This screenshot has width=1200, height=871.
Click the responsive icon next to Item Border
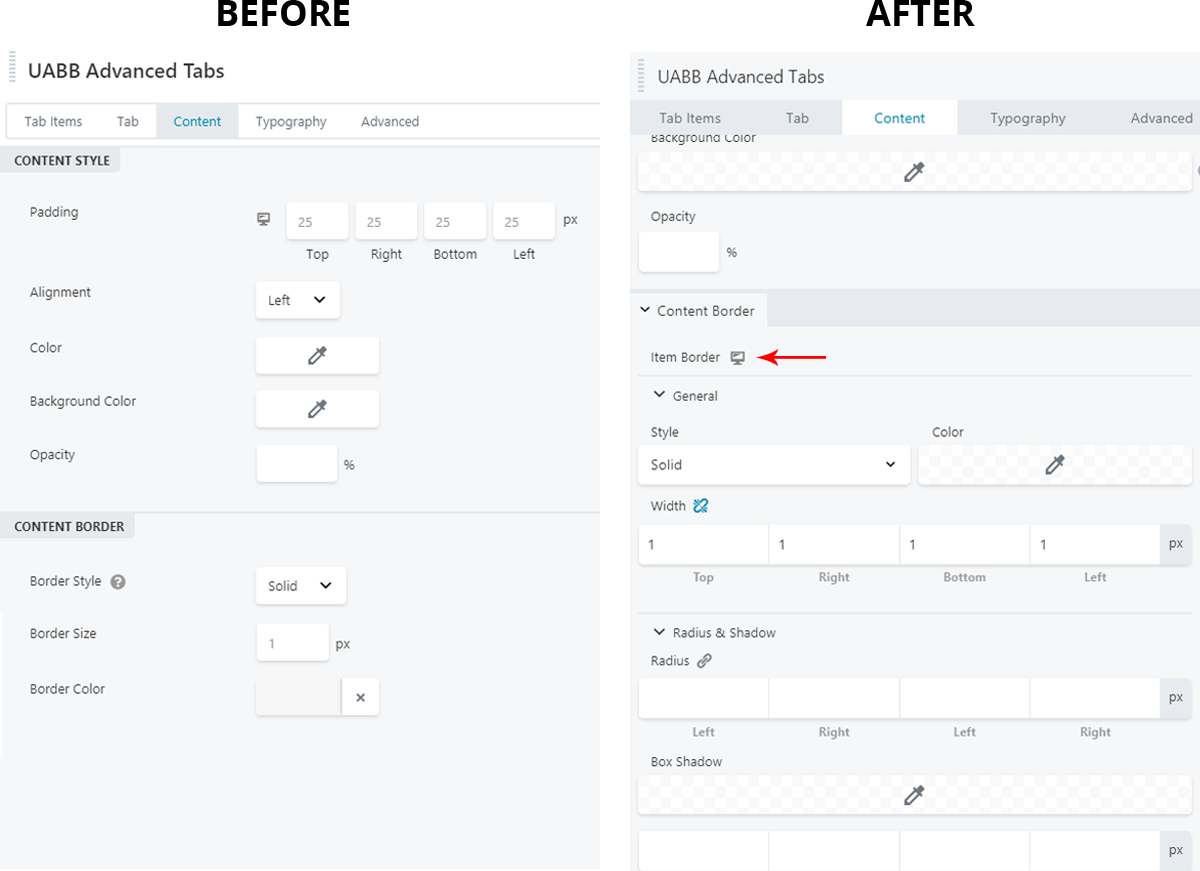tap(738, 358)
